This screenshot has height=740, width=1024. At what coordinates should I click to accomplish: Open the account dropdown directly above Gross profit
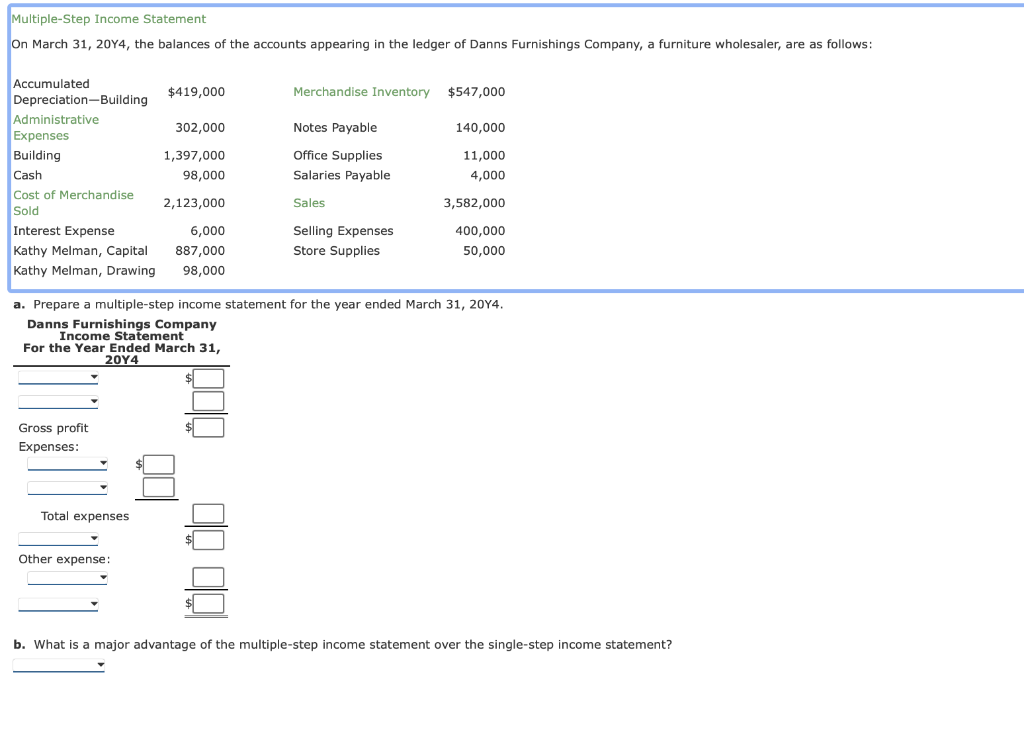[58, 402]
